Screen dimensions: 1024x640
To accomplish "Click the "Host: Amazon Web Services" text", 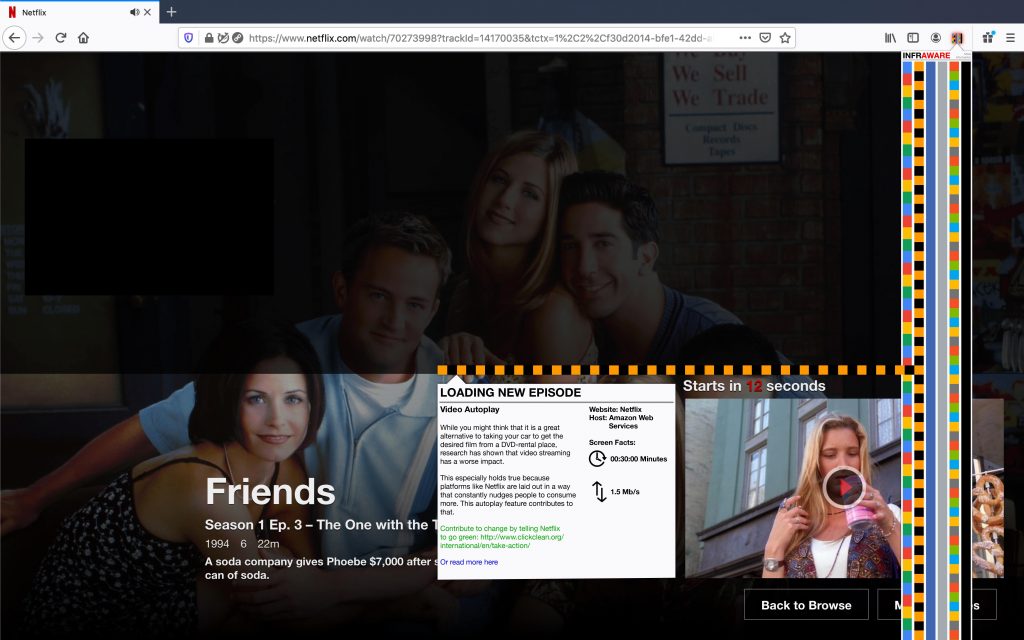I will click(x=621, y=422).
